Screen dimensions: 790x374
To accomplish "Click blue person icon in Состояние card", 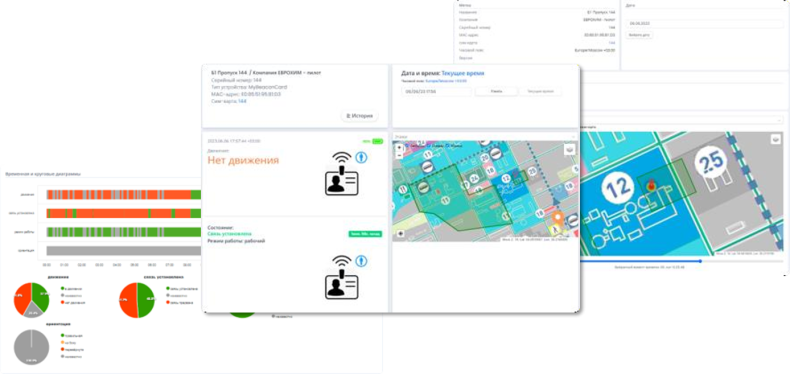I will tap(361, 261).
